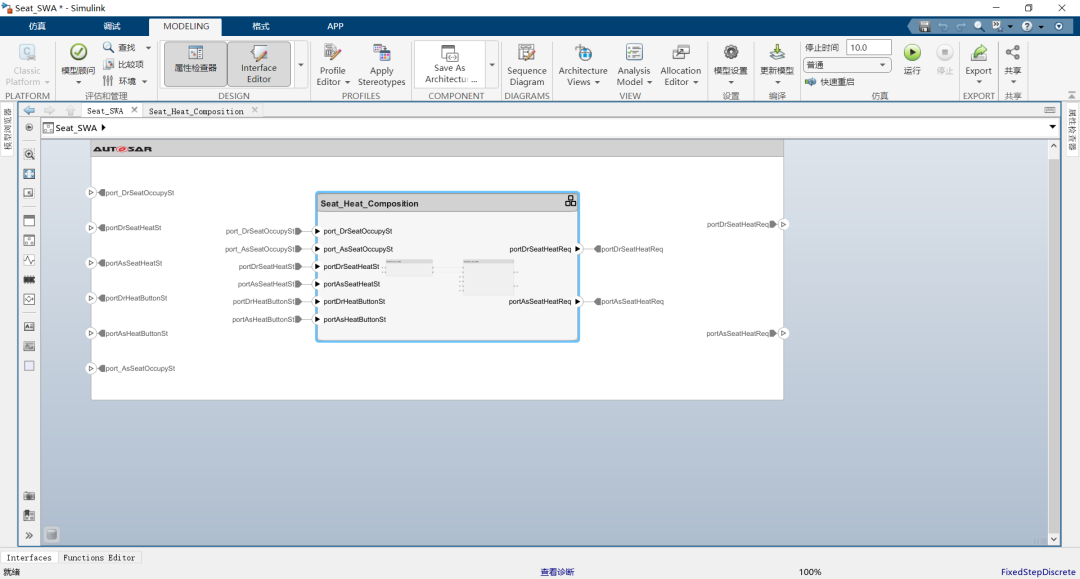Select the Seat_Heat_Composition block title
Viewport: 1080px width, 579px height.
(369, 204)
